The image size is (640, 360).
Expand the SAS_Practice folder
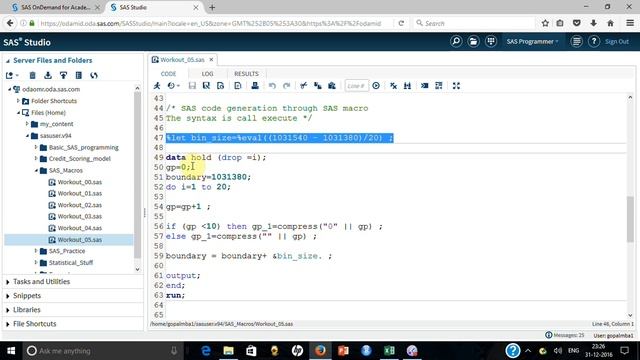coord(36,251)
